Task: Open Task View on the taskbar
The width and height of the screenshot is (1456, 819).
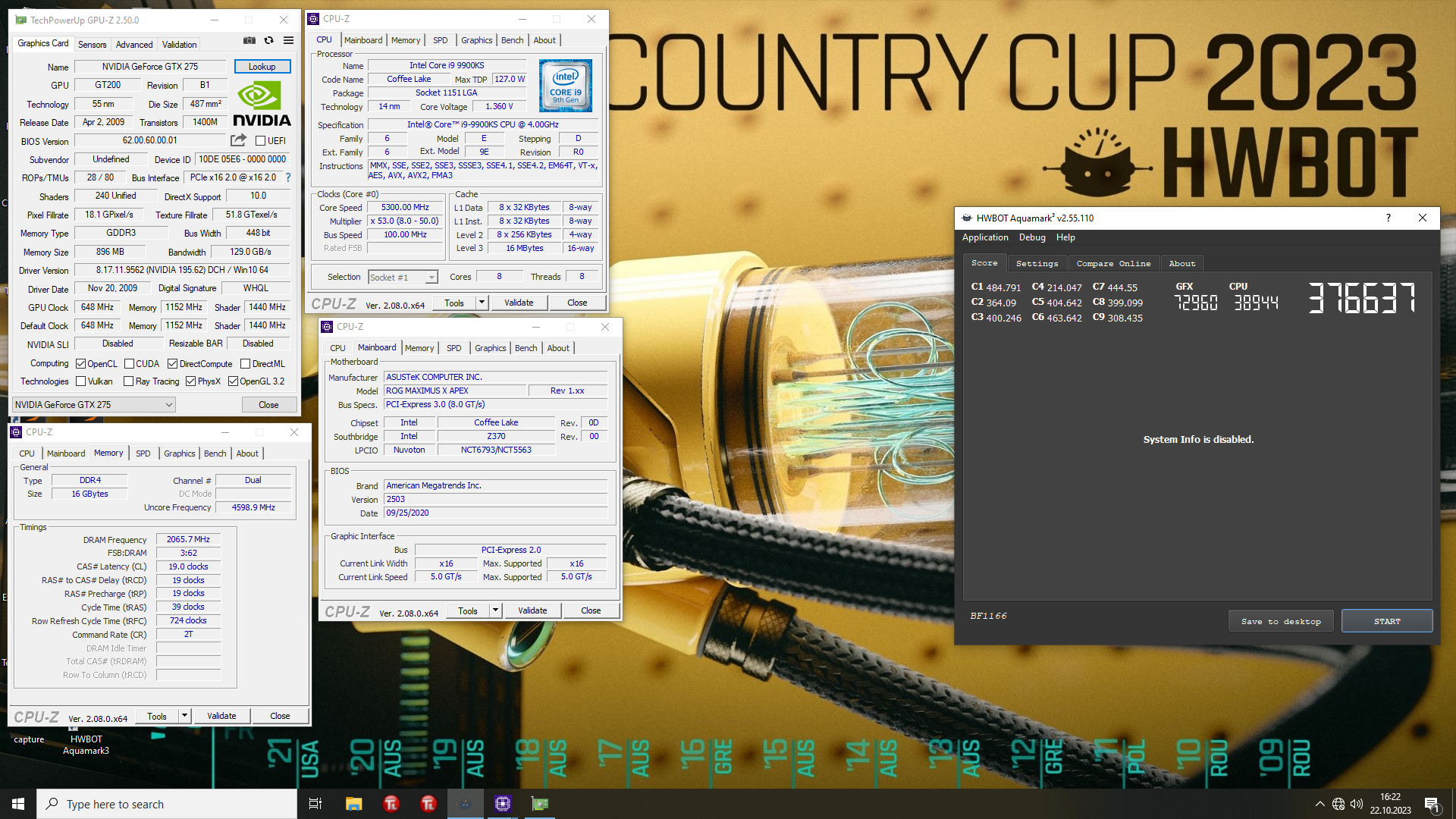Action: tap(315, 804)
